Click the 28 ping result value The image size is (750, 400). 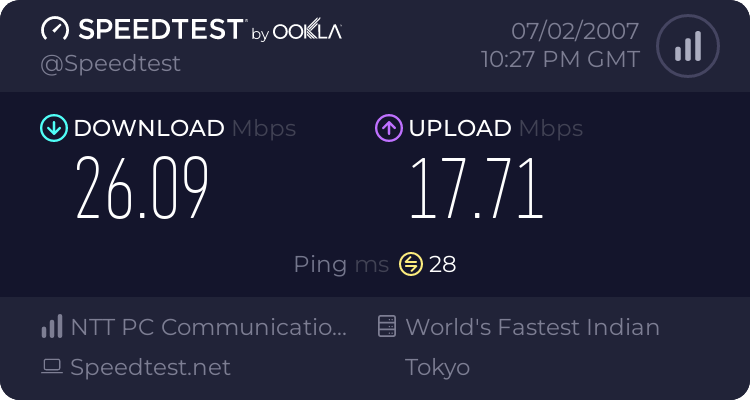tap(442, 264)
